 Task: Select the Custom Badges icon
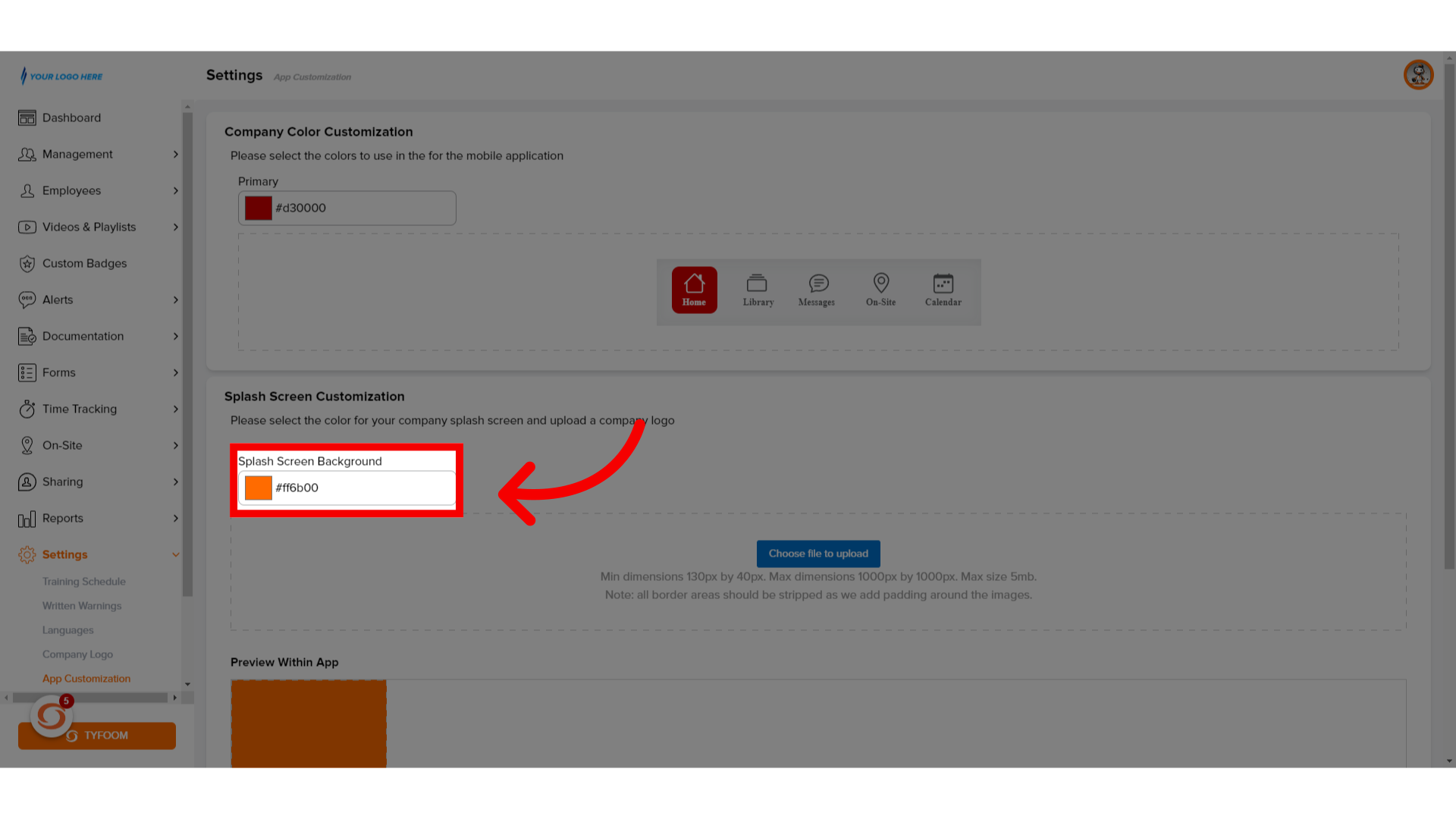[x=27, y=263]
